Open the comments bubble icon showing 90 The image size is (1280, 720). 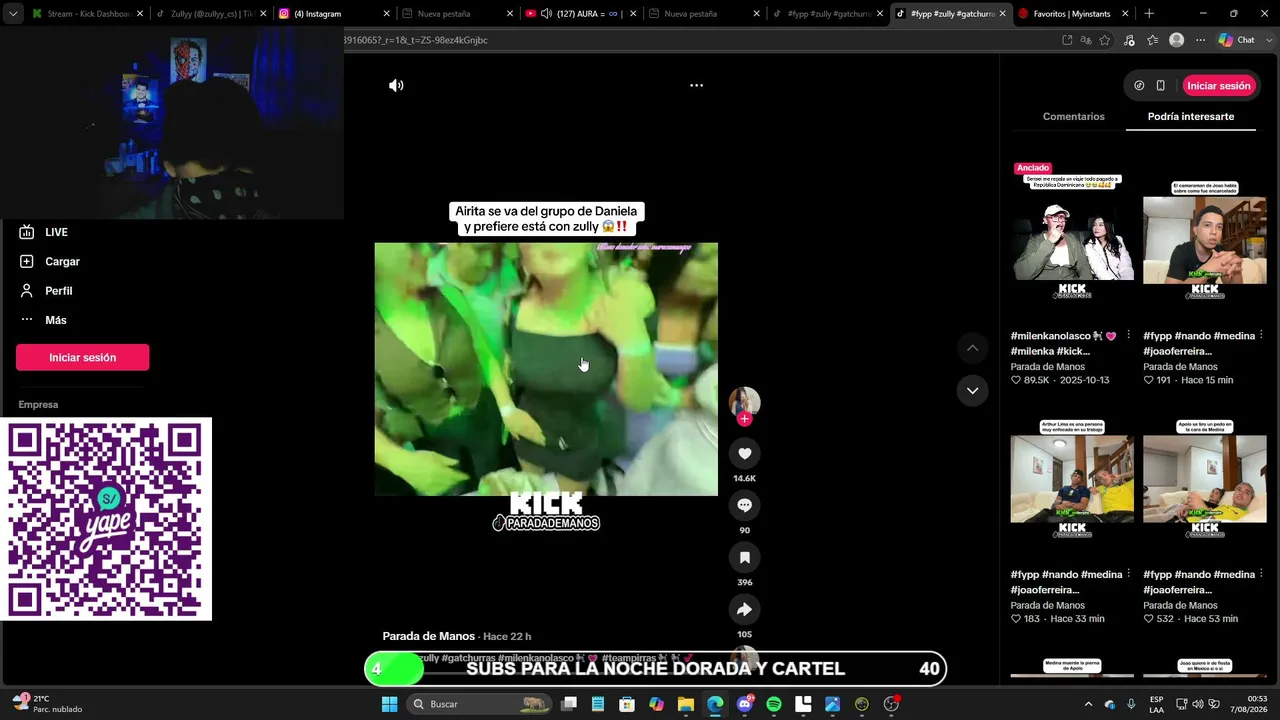(x=744, y=506)
